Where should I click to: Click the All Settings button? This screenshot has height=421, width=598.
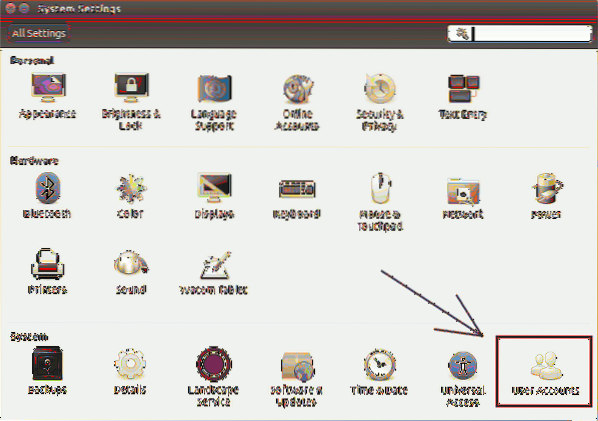tap(39, 33)
